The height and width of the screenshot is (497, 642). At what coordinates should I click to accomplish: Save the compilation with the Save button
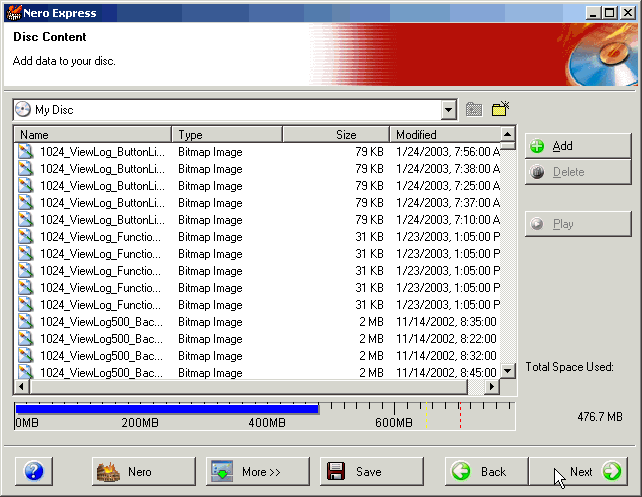tap(371, 471)
